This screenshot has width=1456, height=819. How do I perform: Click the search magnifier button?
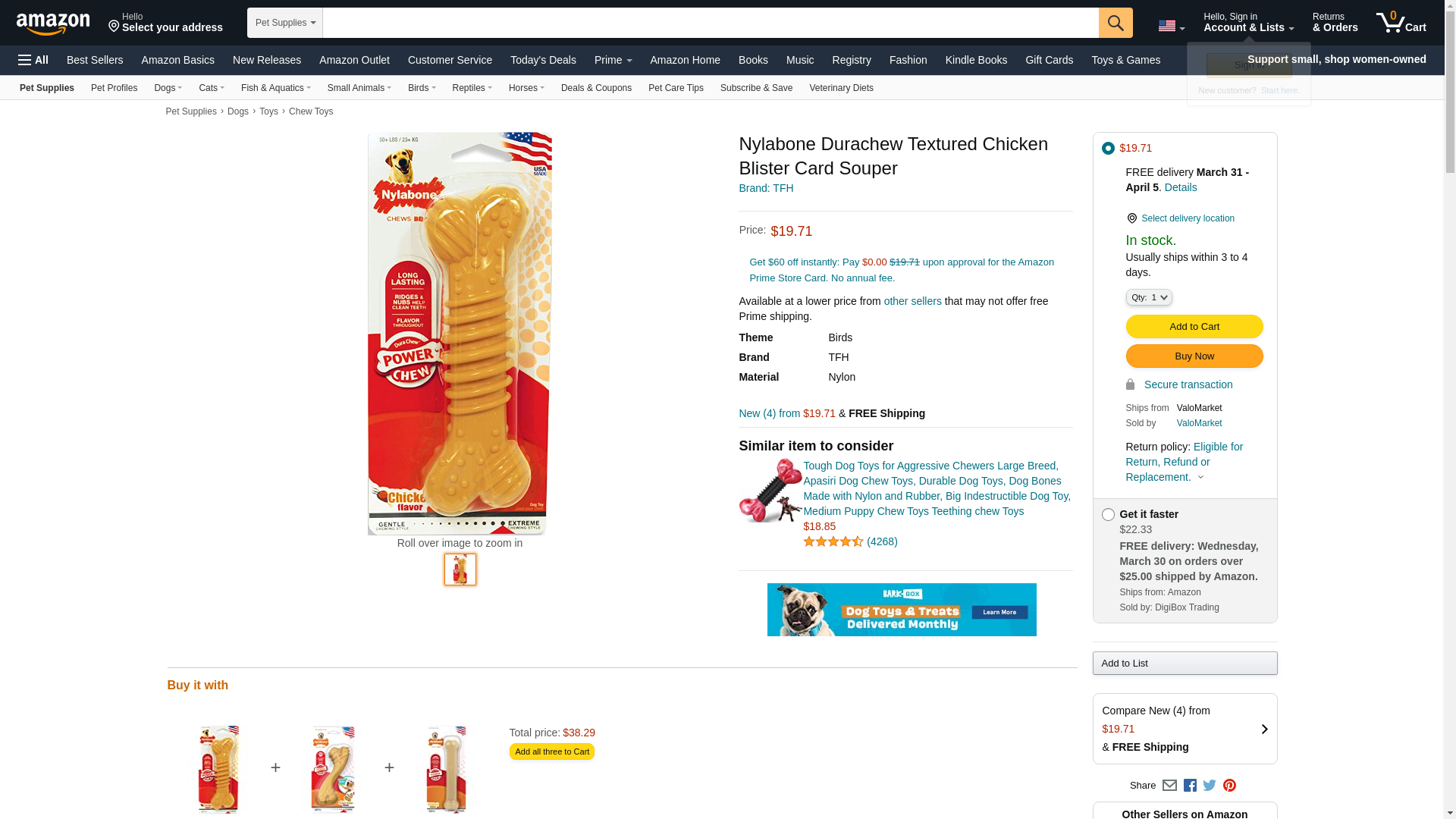[1116, 23]
